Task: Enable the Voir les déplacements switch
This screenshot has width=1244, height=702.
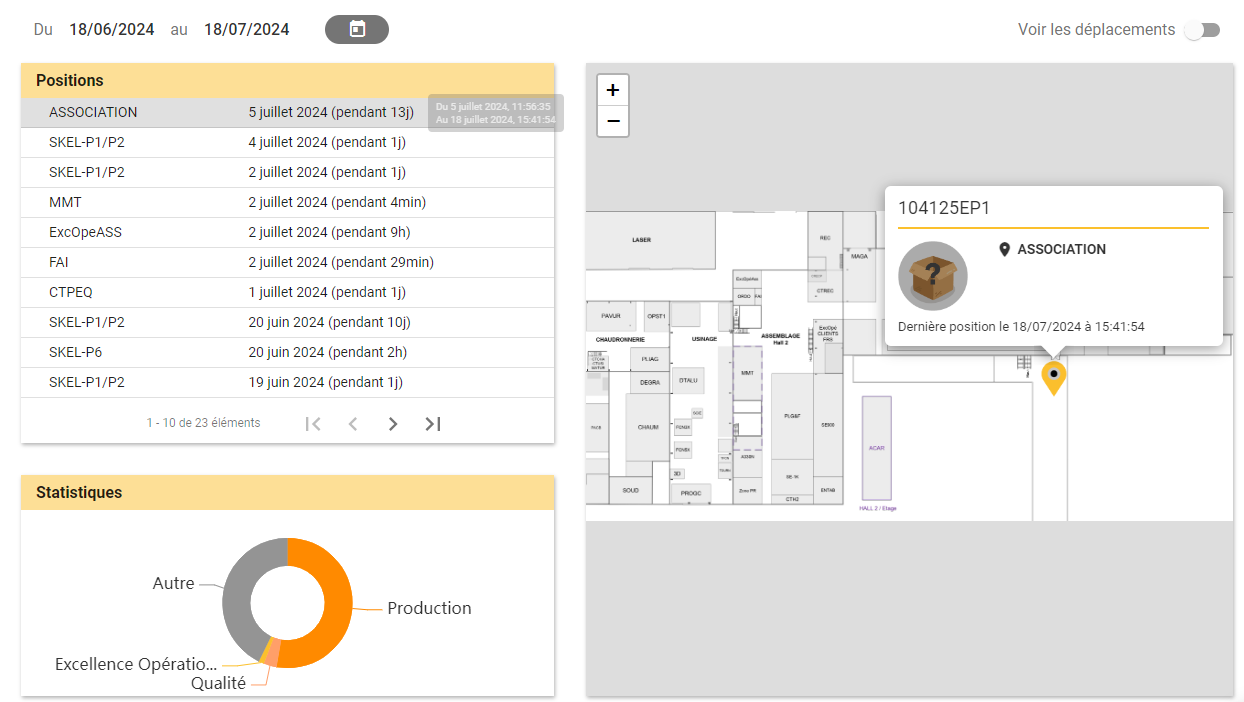Action: click(x=1202, y=30)
